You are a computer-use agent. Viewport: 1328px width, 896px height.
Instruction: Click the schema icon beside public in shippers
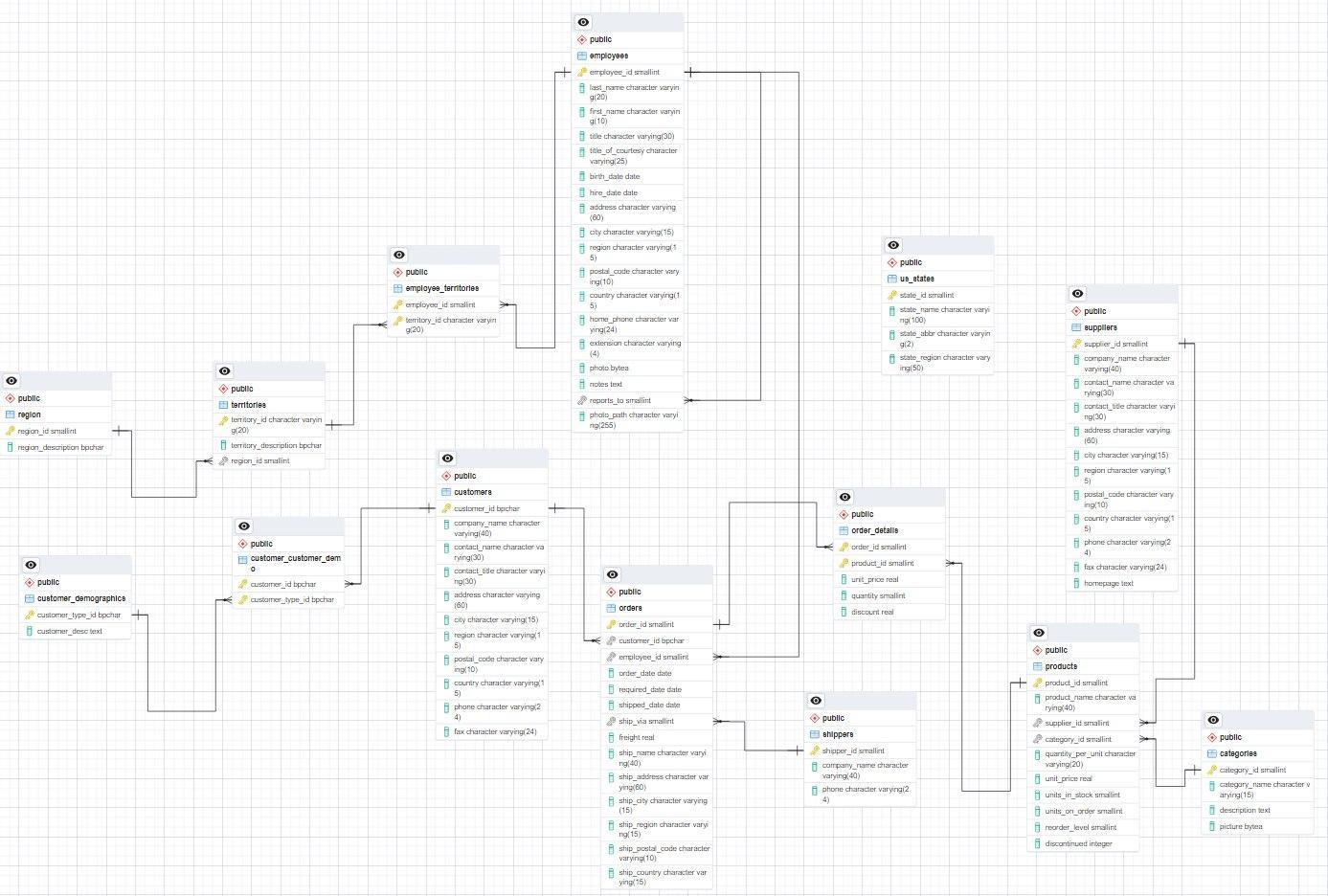tap(815, 718)
